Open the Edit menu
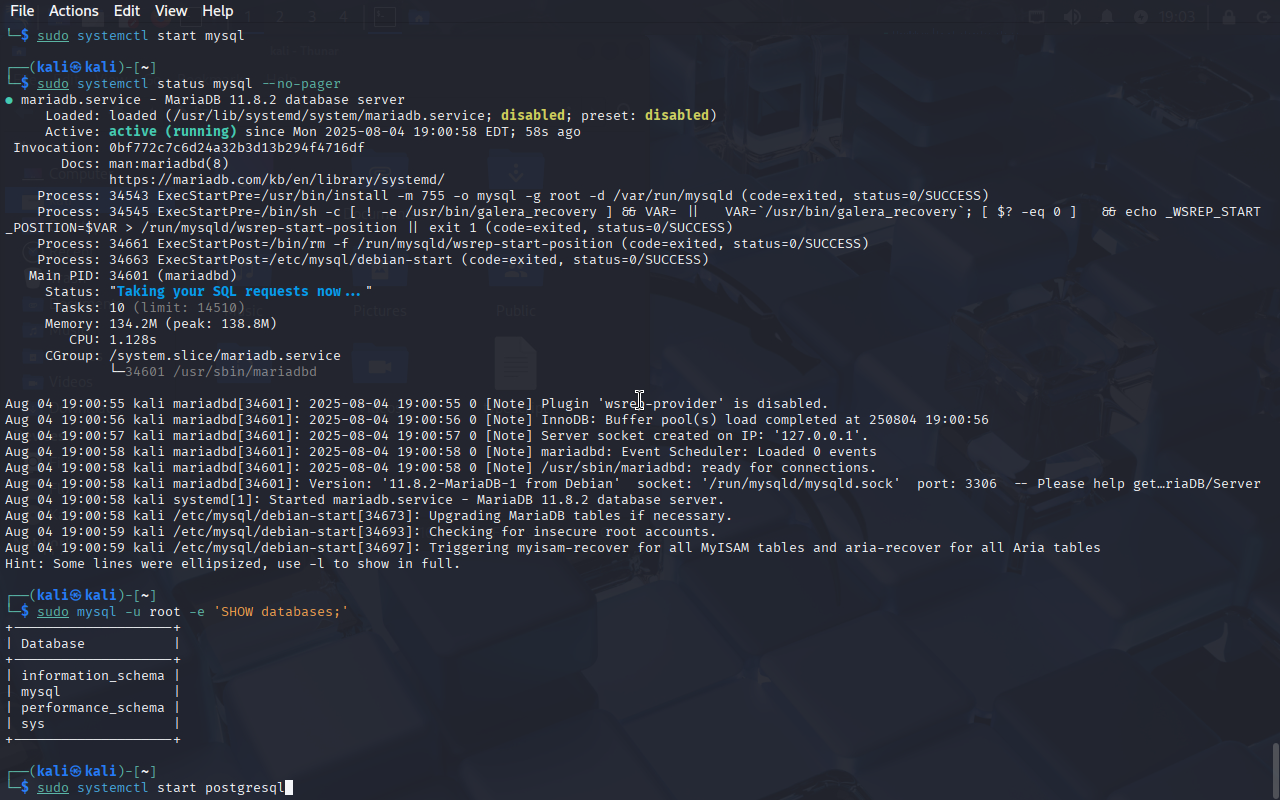Viewport: 1280px width, 800px height. [127, 11]
